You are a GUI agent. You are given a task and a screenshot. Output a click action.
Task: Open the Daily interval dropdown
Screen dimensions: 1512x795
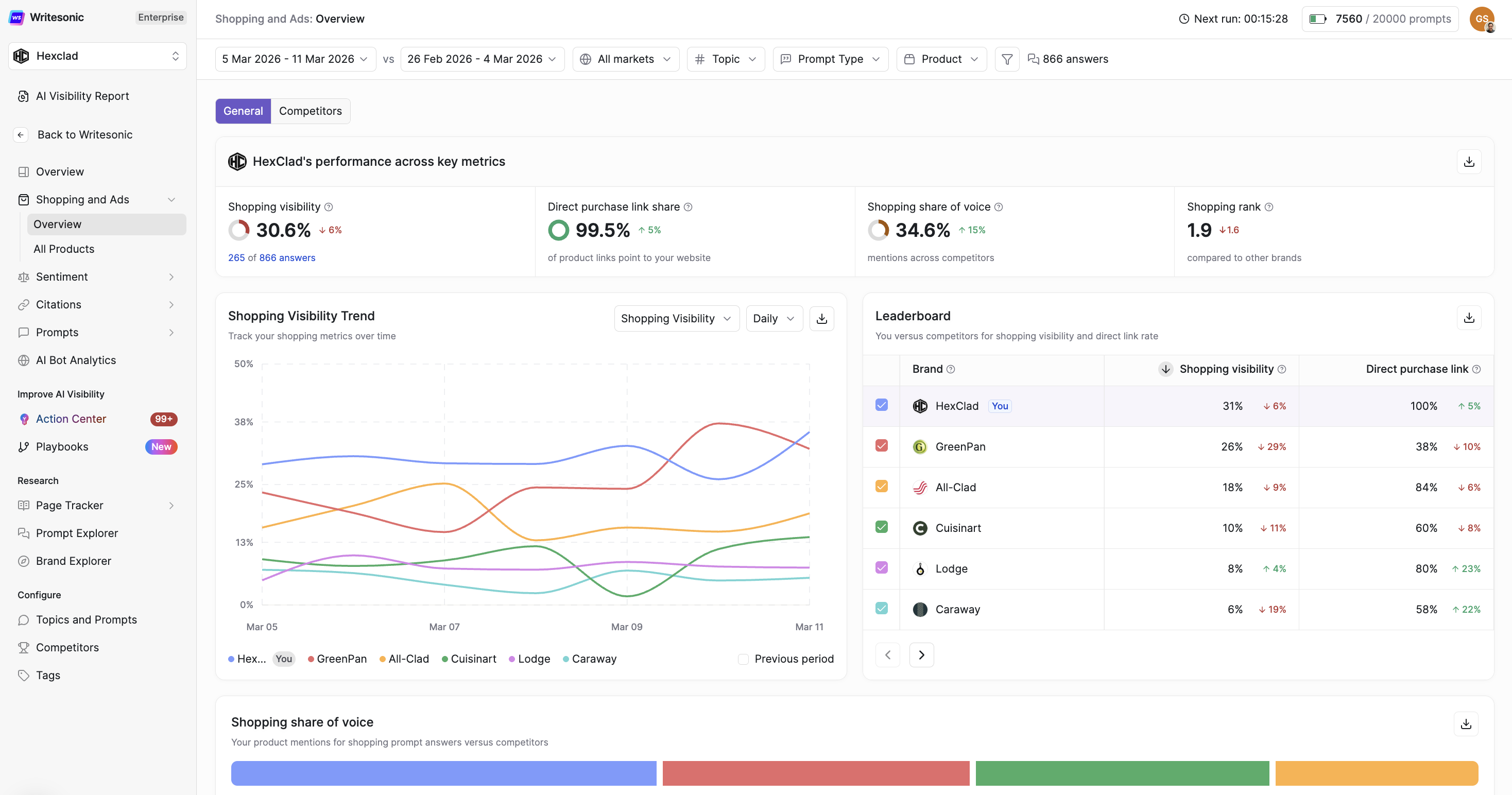[773, 319]
